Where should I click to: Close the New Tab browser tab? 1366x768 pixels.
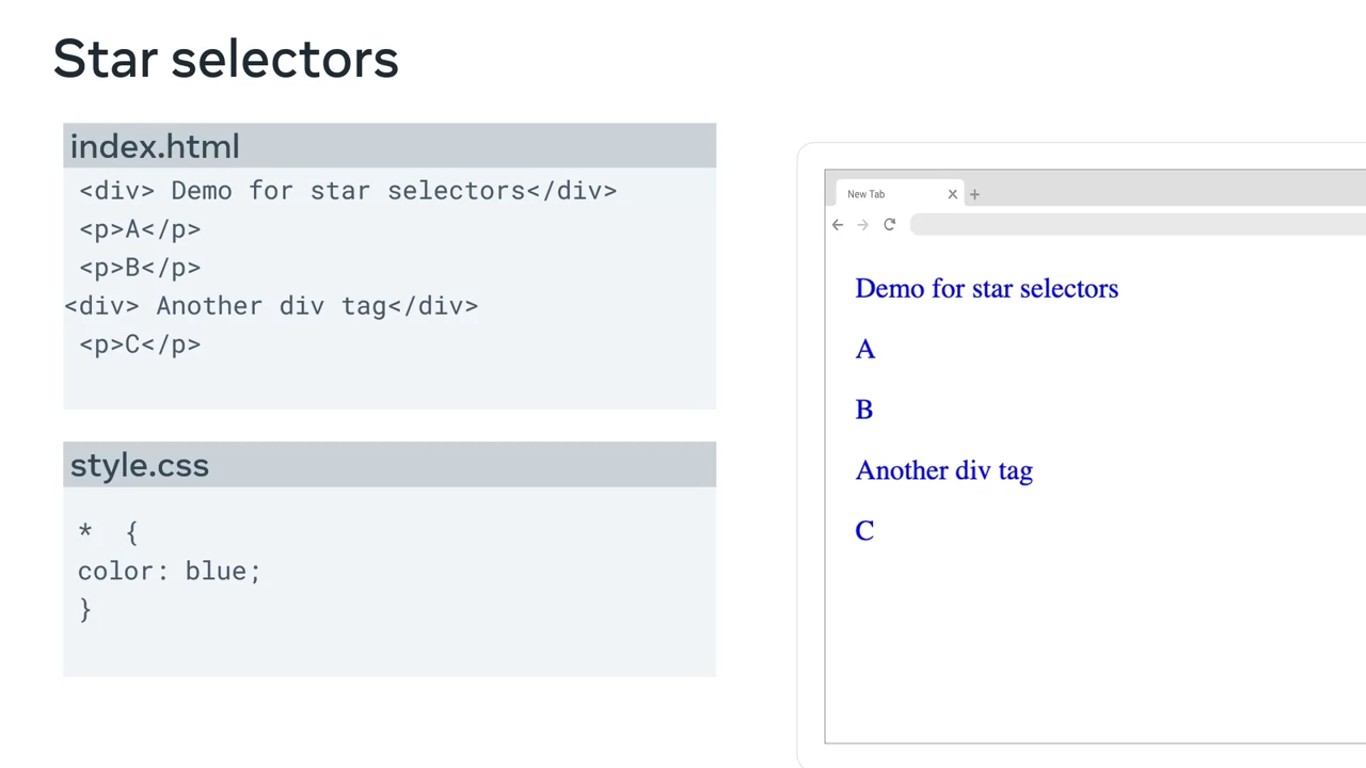[952, 195]
